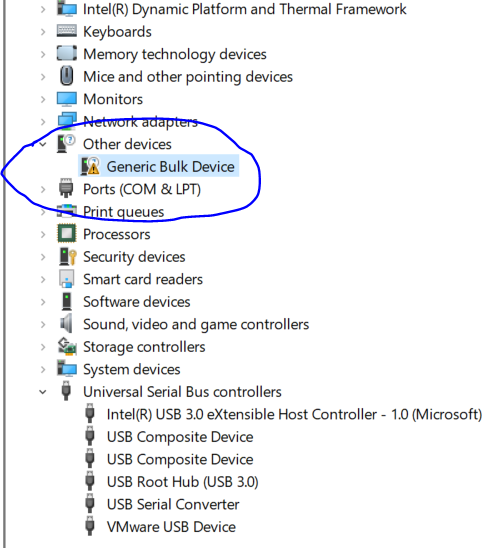
Task: Expand the Memory technology devices node
Action: pos(43,54)
